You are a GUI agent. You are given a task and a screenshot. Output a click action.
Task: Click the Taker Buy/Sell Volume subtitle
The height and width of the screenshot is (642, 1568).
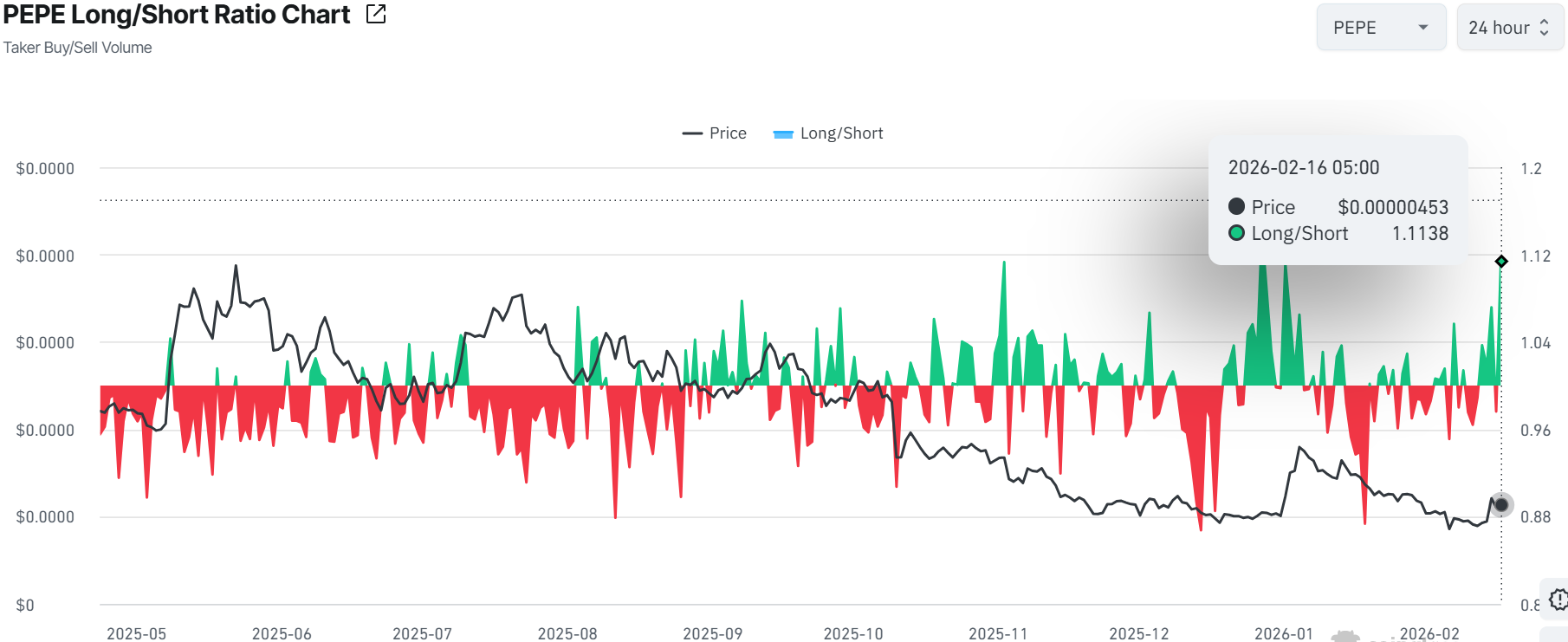pyautogui.click(x=78, y=48)
